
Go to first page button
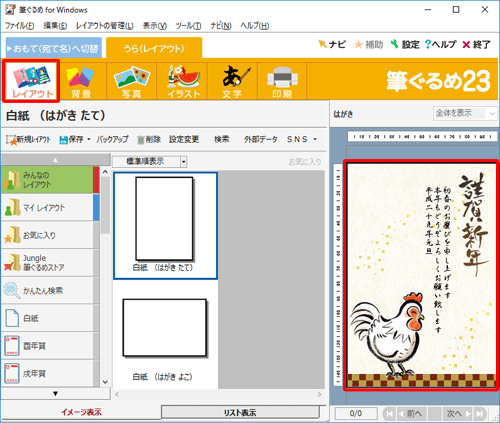coord(389,414)
